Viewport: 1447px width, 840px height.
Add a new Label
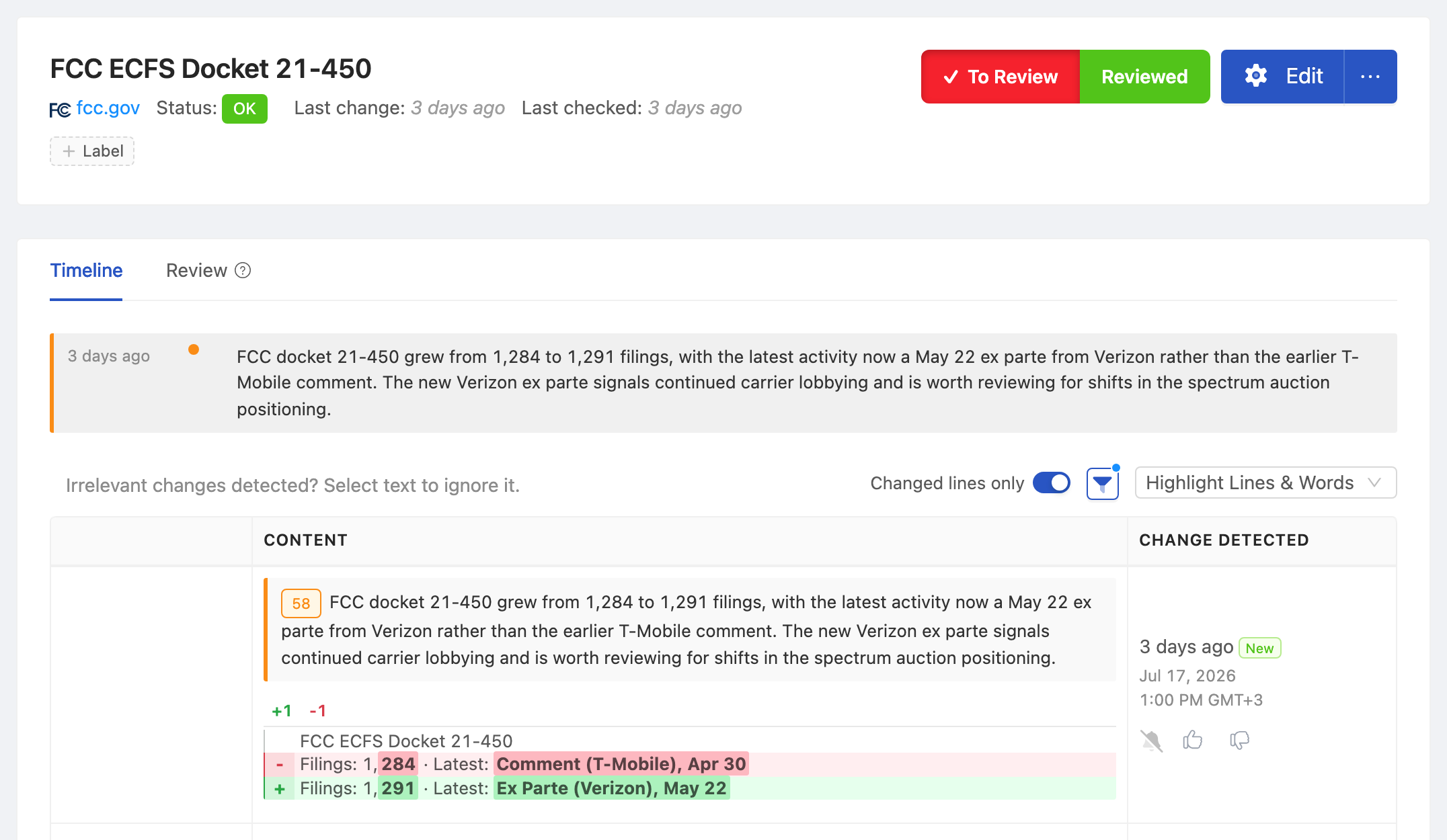[92, 151]
